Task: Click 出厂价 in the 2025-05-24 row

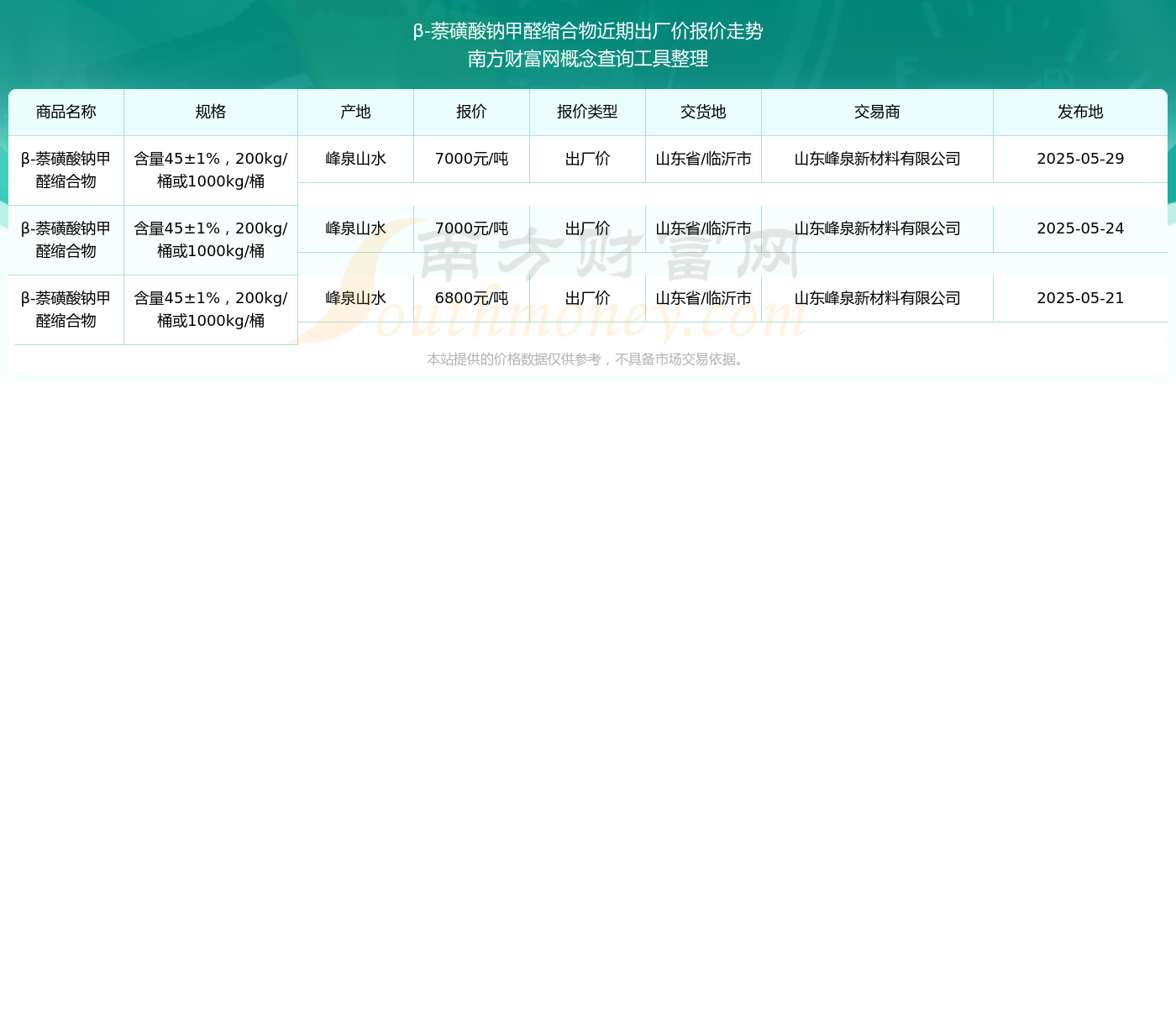Action: [588, 228]
